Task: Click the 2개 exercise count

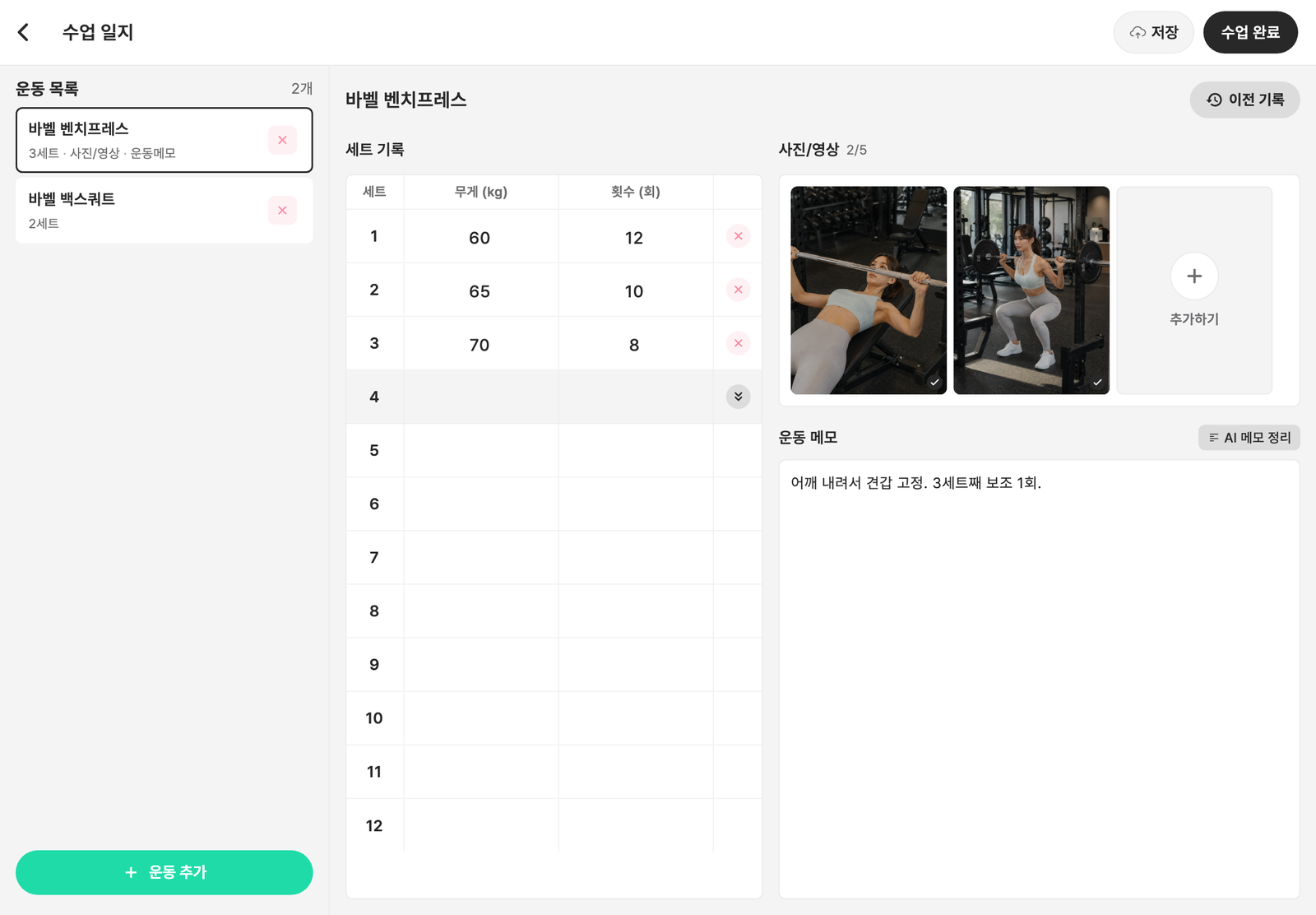Action: point(302,88)
